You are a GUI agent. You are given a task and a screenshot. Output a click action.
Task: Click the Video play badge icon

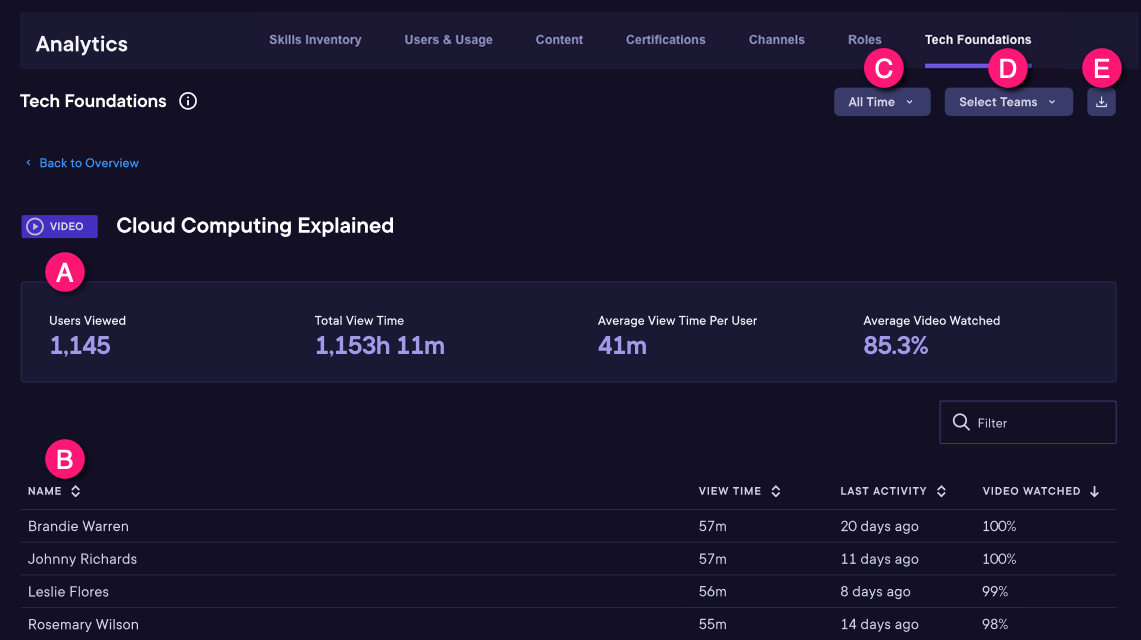[x=35, y=226]
